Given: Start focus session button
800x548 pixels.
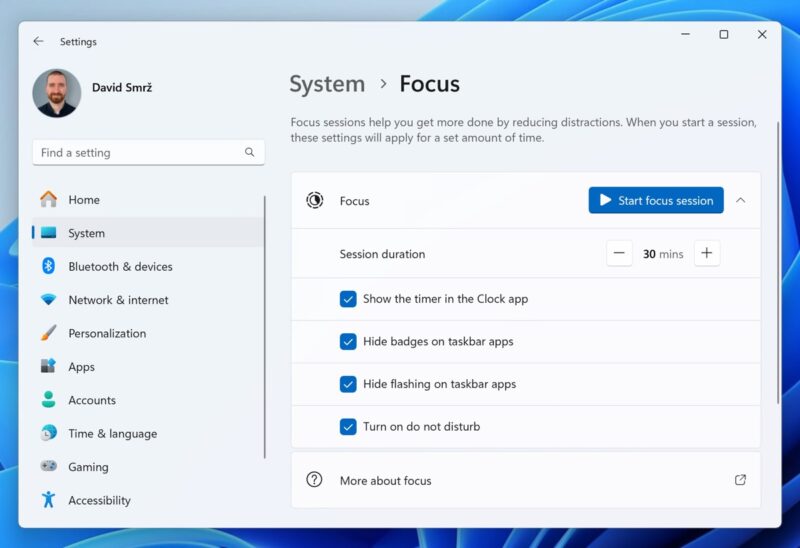Looking at the screenshot, I should [656, 200].
